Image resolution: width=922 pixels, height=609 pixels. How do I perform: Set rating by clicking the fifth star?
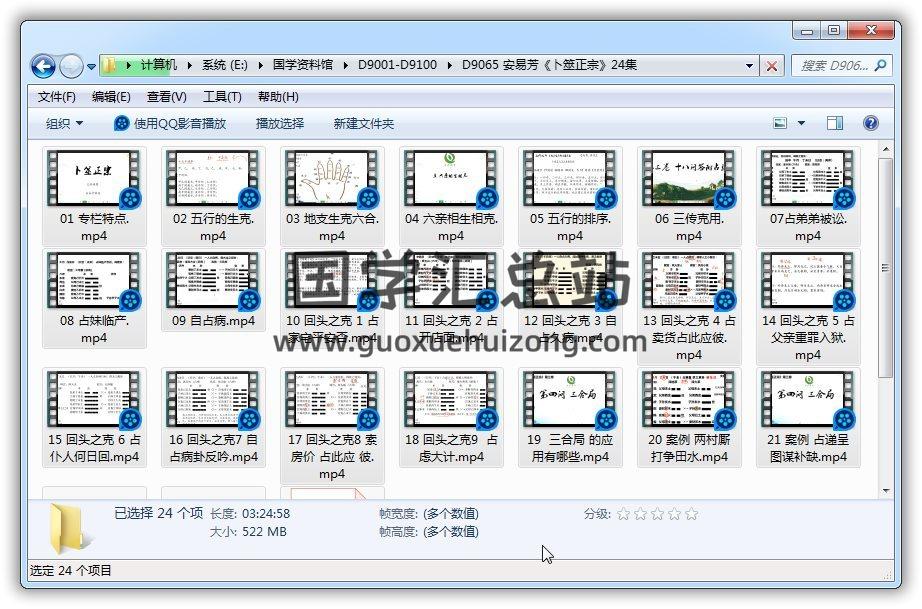(x=691, y=514)
